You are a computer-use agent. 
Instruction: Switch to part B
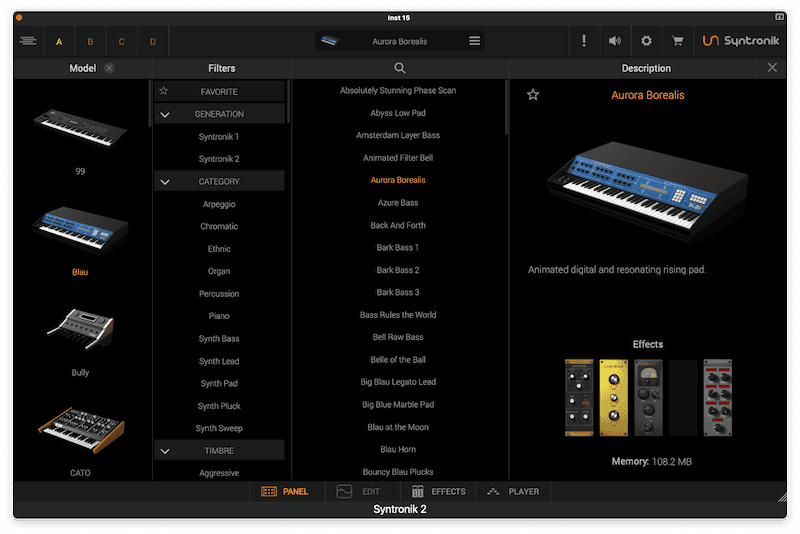[90, 41]
